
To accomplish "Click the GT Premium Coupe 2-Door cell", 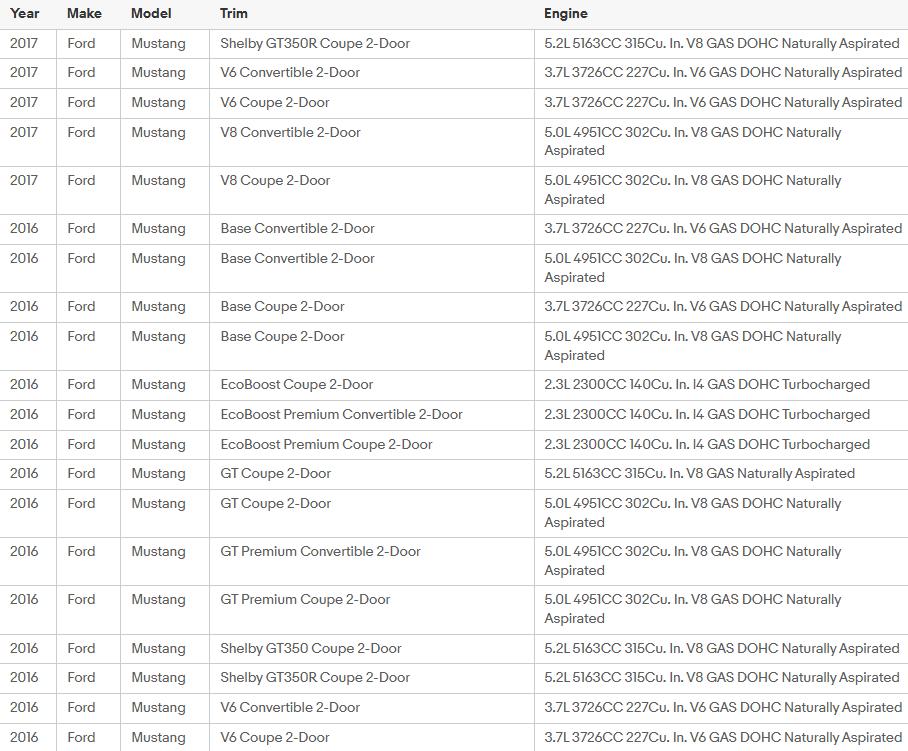I will [x=305, y=599].
